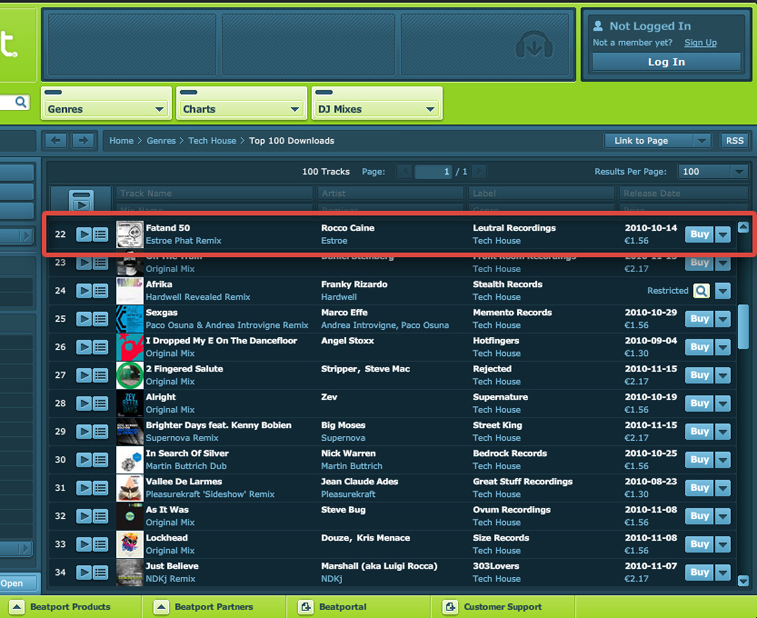Open Results Per Page selector
This screenshot has height=618, width=757.
712,171
